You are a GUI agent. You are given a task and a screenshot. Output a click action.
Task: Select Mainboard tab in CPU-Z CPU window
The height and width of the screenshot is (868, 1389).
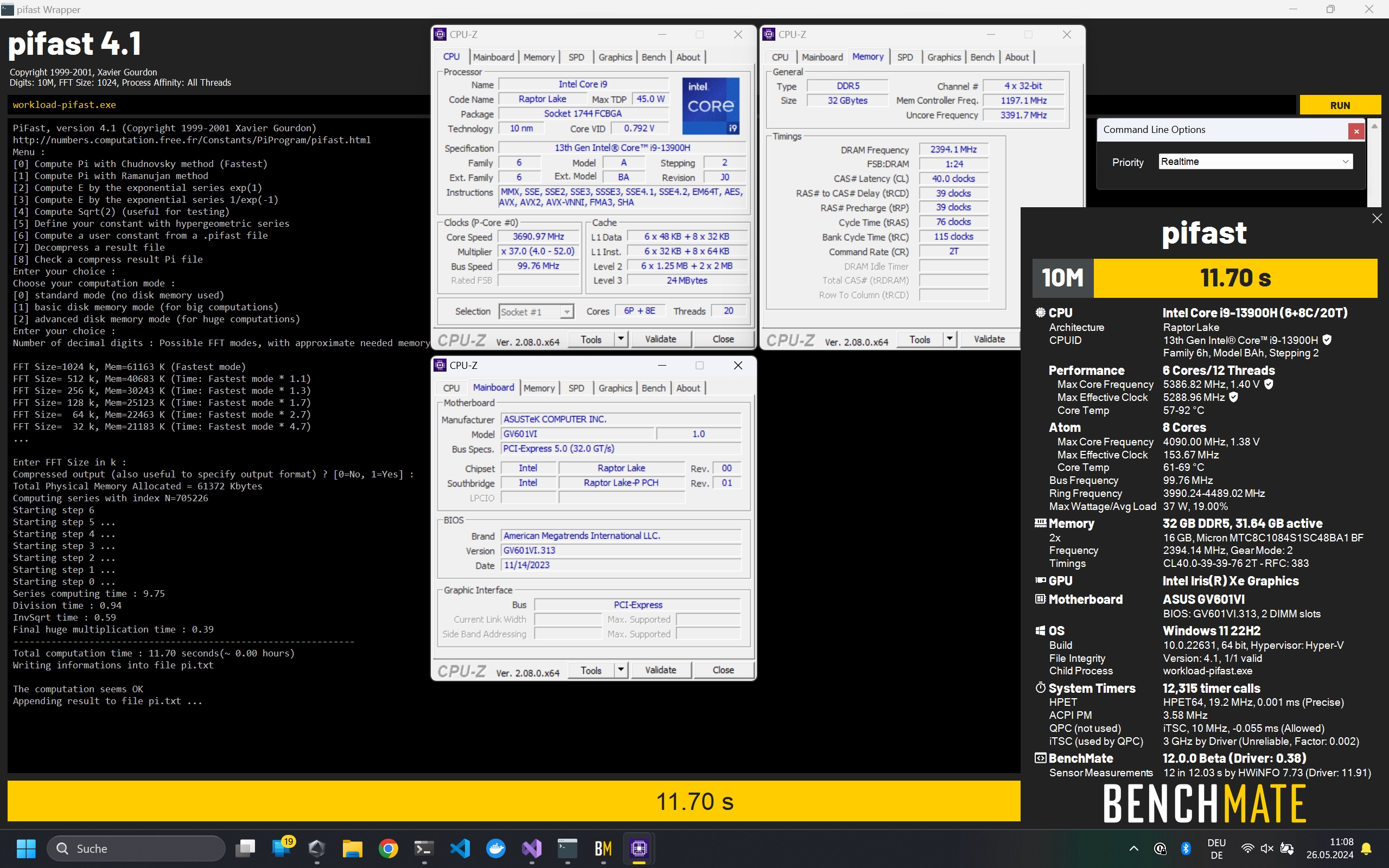click(x=494, y=57)
